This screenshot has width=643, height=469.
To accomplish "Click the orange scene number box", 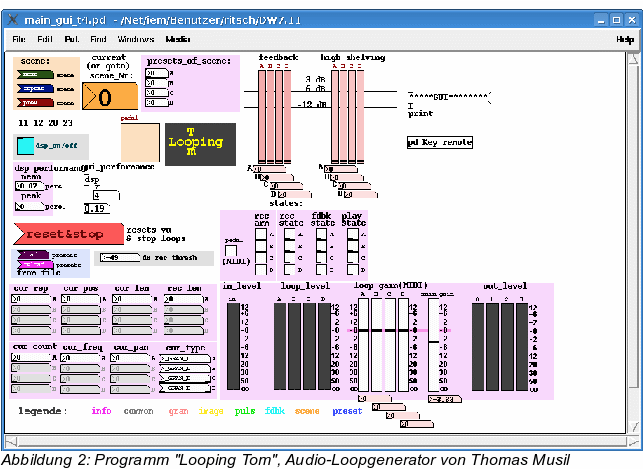I will click(x=110, y=98).
